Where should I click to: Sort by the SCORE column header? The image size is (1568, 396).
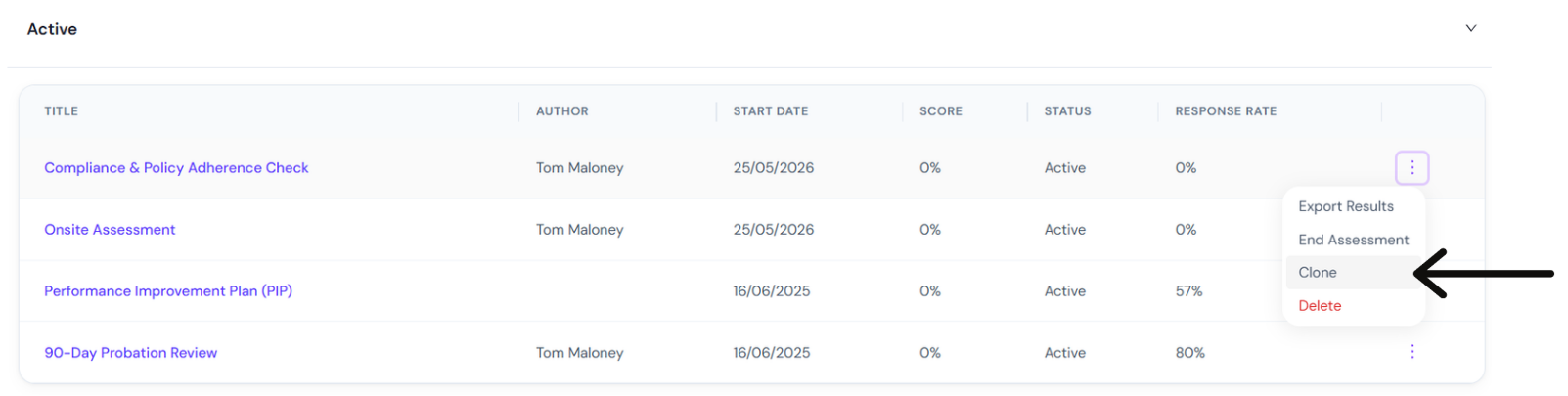940,111
